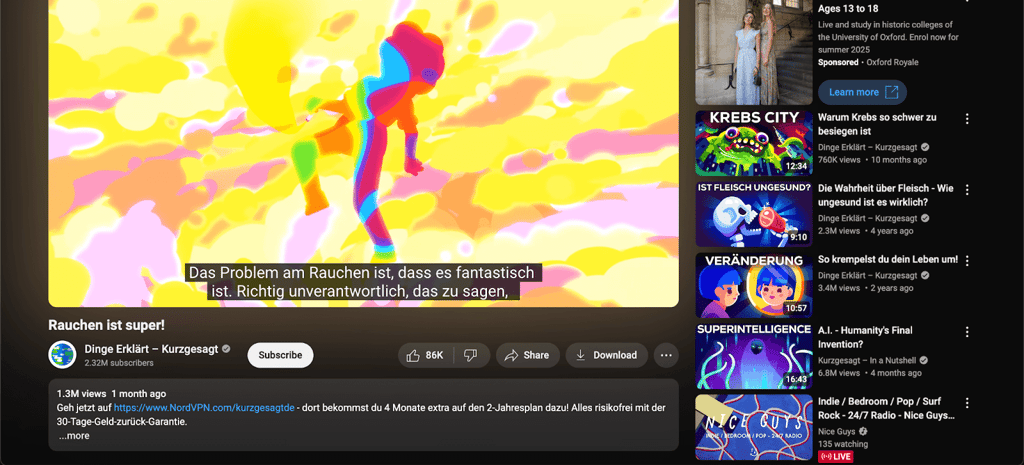Open SUPERINTELLIGENCE video thumbnail
Image resolution: width=1024 pixels, height=465 pixels.
tap(754, 357)
